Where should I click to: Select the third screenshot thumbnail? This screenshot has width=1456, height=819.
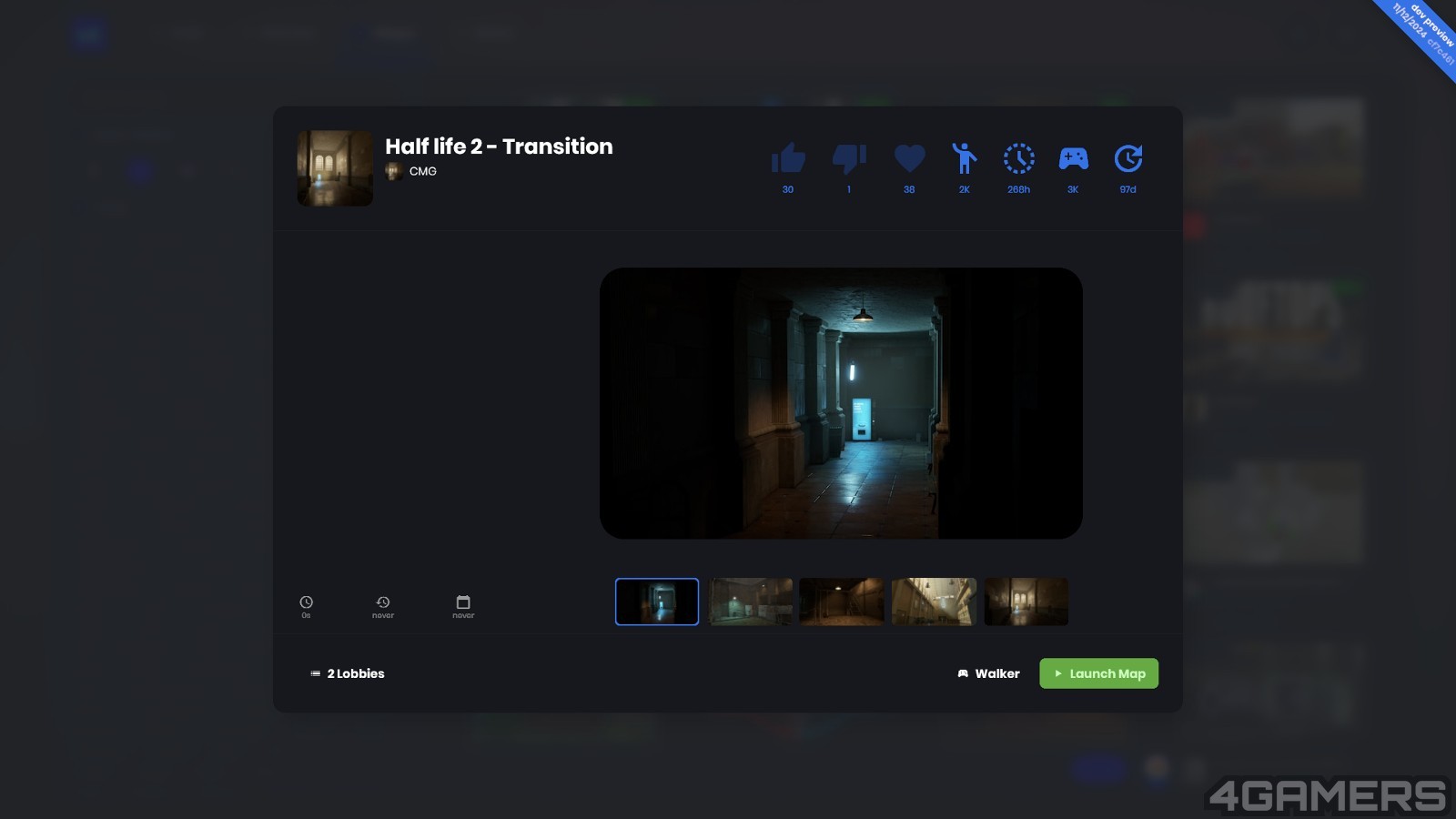842,602
